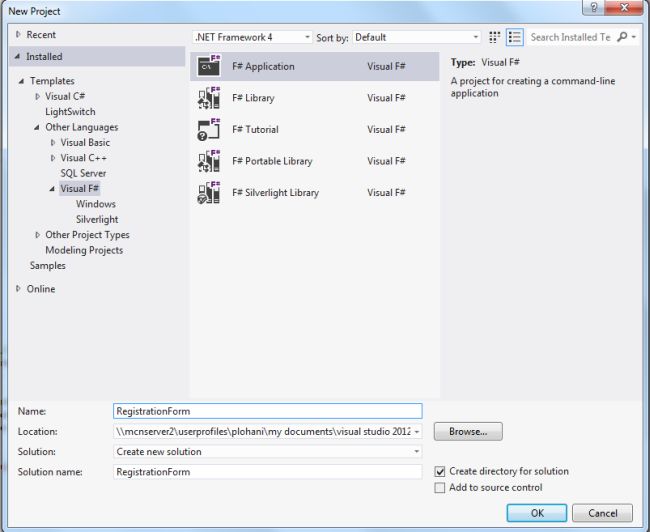Switch to small icons grid view
Image resolution: width=650 pixels, height=532 pixels.
(494, 37)
